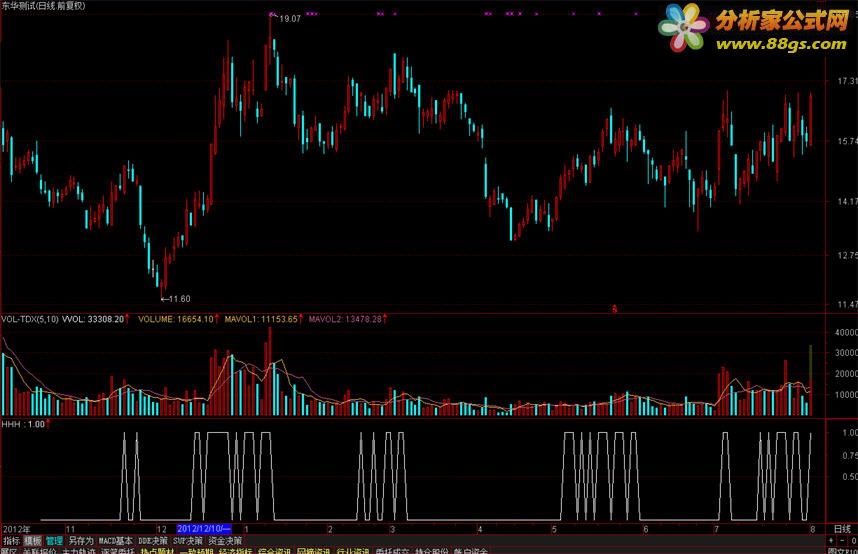Viewport: 858px width, 554px height.
Task: Switch to the MACD基本 template
Action: [115, 541]
